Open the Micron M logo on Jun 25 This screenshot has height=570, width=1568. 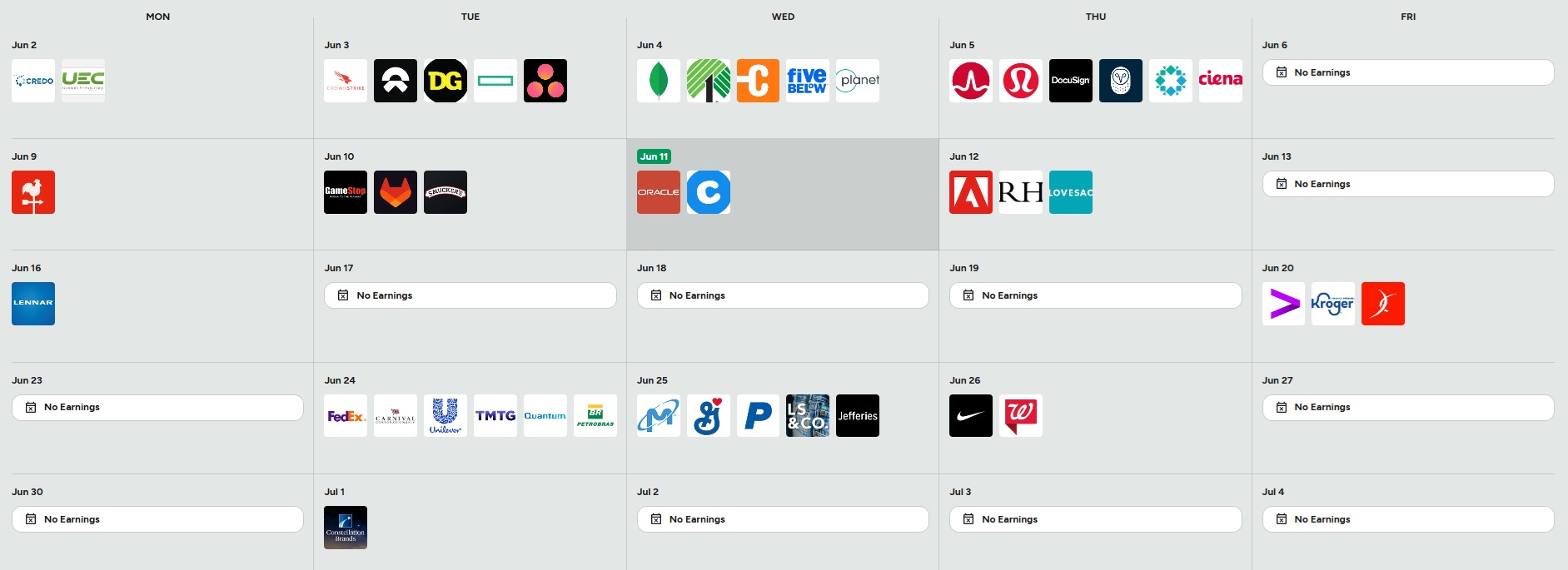pyautogui.click(x=659, y=416)
